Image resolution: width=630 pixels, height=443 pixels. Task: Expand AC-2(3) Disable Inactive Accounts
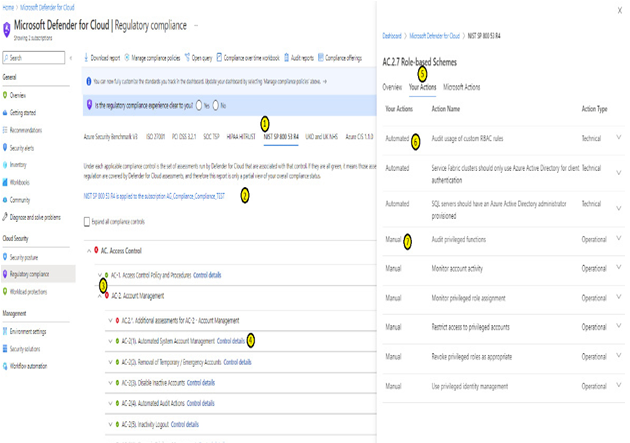(x=110, y=383)
